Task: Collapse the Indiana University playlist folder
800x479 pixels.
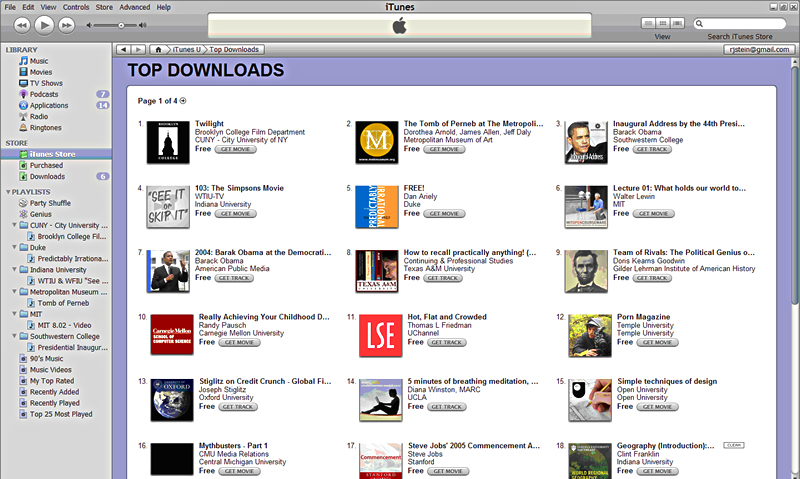Action: coord(15,269)
